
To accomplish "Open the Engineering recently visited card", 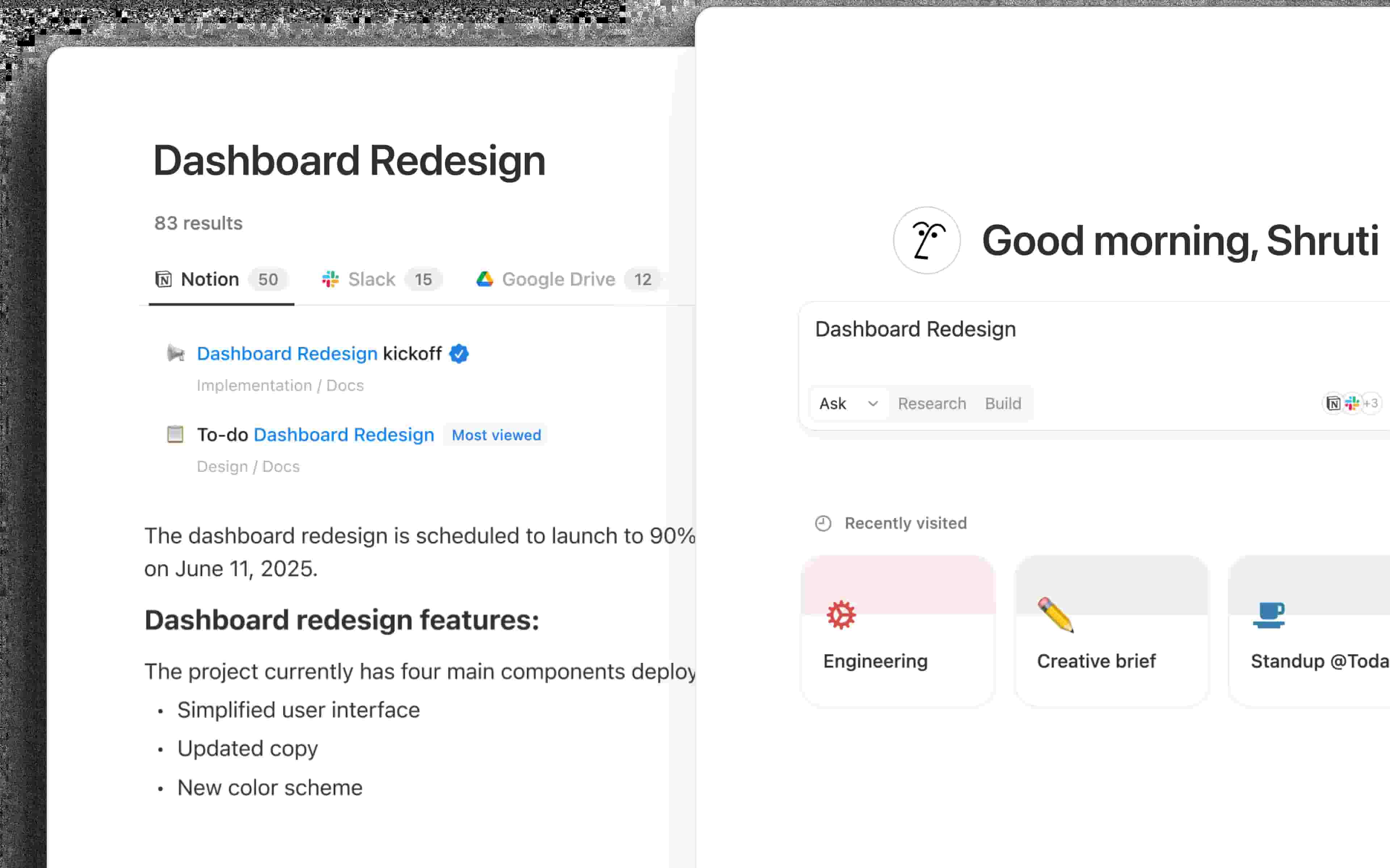I will [x=897, y=631].
